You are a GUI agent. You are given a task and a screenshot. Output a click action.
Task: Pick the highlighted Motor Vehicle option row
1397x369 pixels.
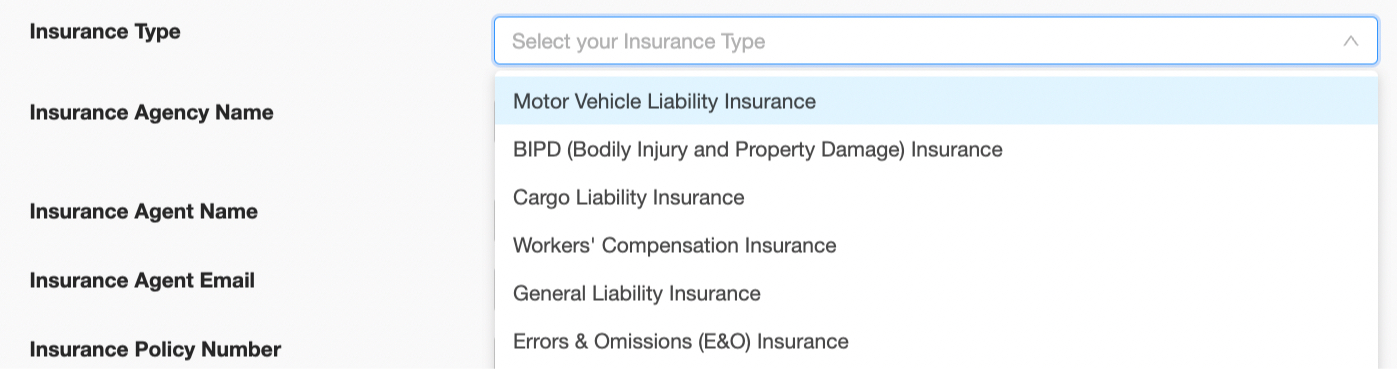pyautogui.click(x=936, y=101)
